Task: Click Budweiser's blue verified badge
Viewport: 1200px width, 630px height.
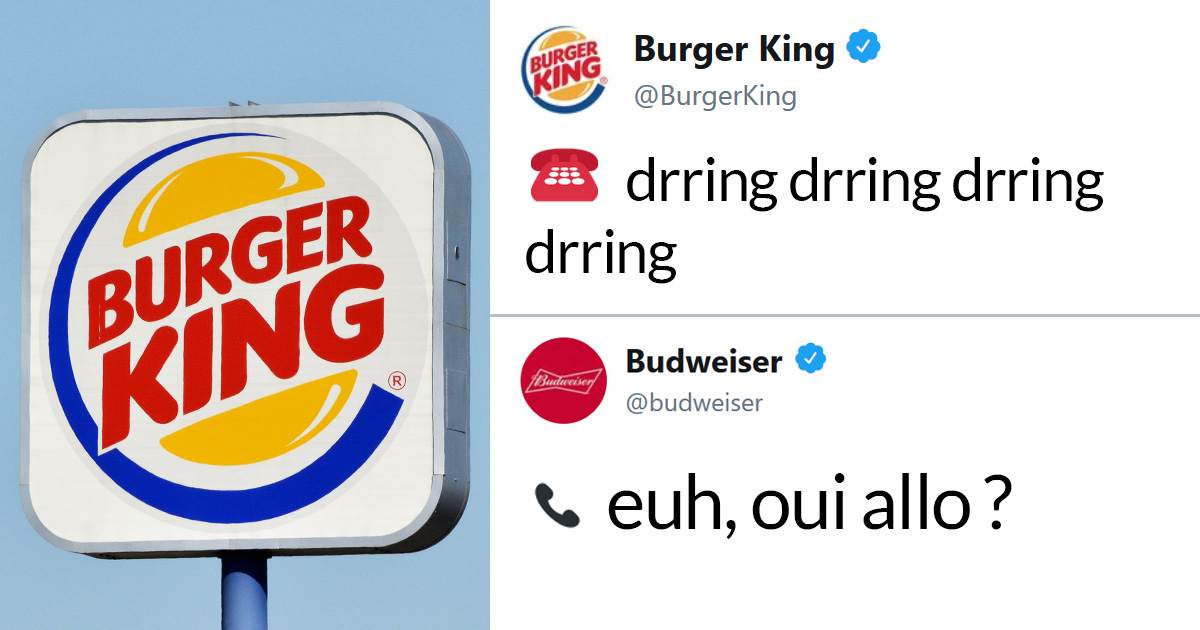Action: [811, 358]
